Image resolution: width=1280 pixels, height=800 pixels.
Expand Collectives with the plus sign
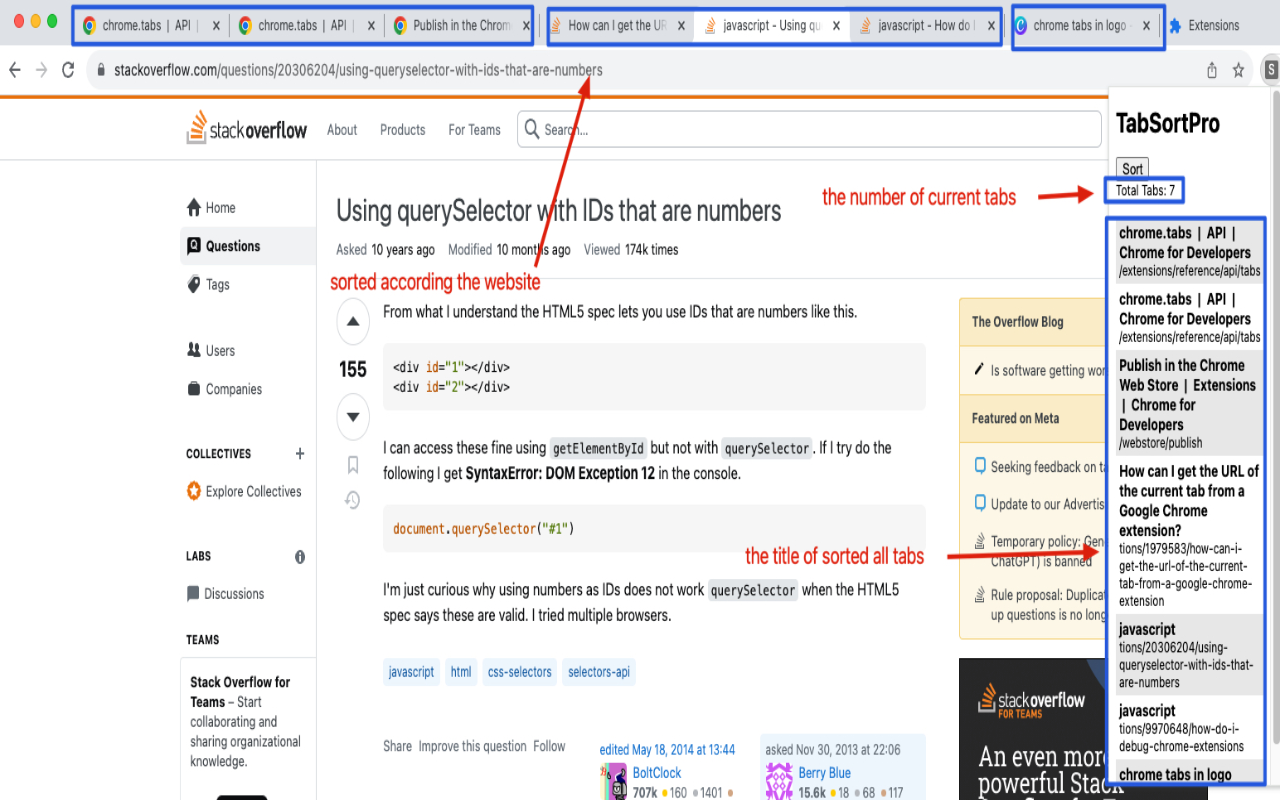coord(299,453)
